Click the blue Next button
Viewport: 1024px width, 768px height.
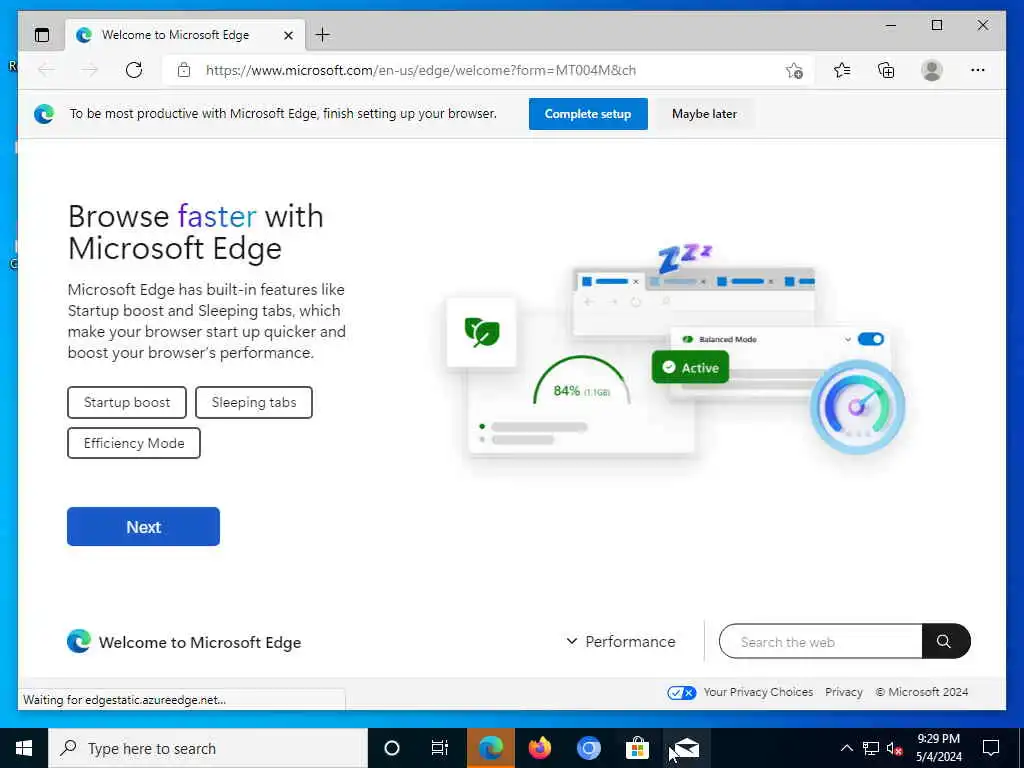(x=143, y=526)
